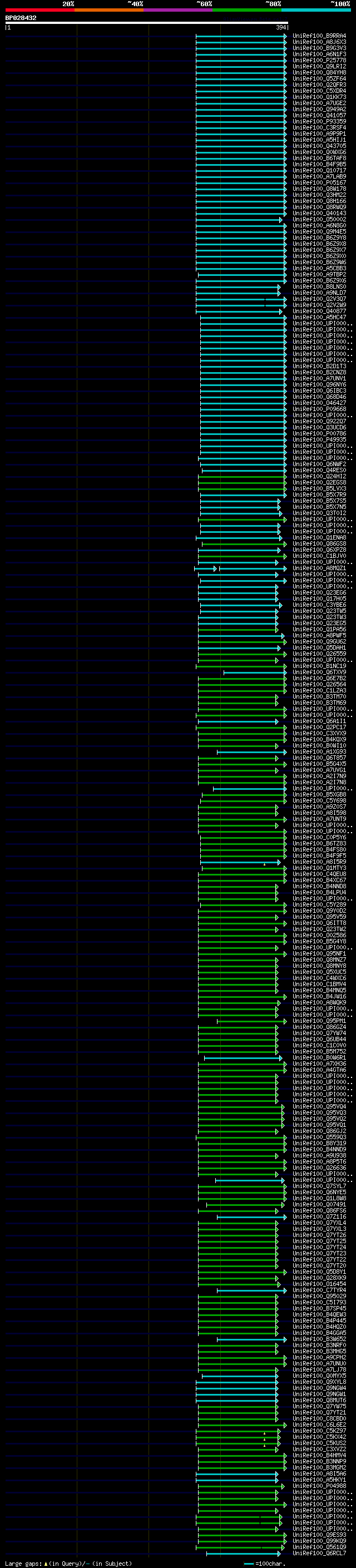Screen dimensions: 356x1568
Task: Click the cyan ~100% legend color bar
Action: (x=316, y=10)
